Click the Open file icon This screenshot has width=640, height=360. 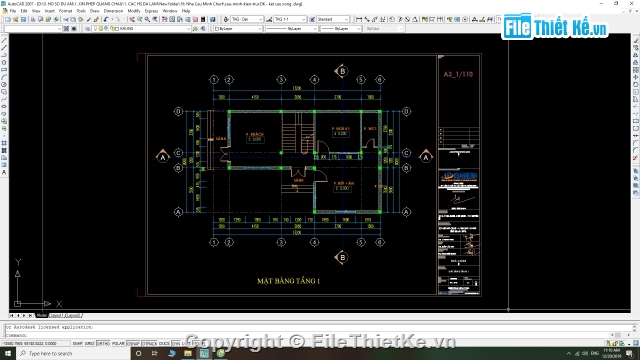(16, 19)
